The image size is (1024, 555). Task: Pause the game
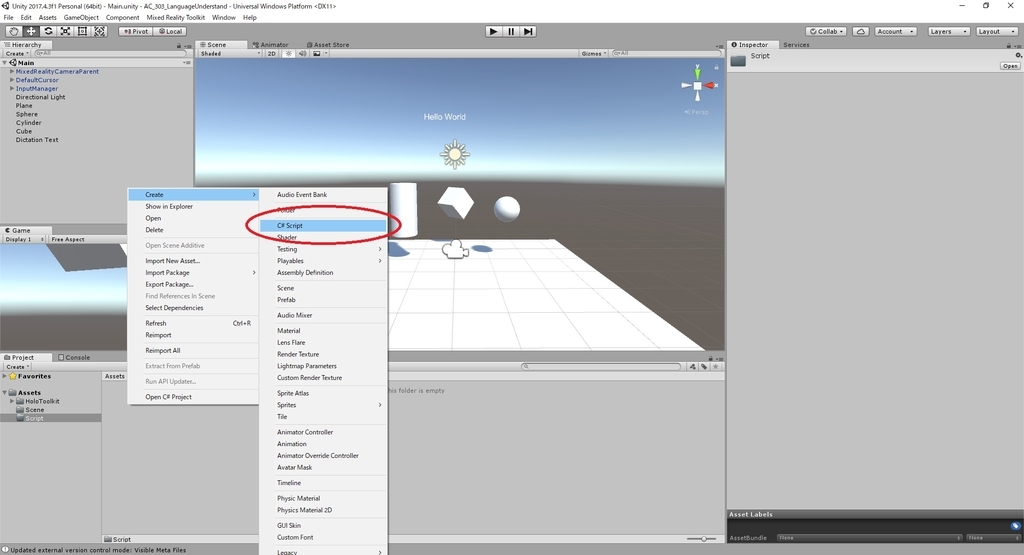[511, 31]
